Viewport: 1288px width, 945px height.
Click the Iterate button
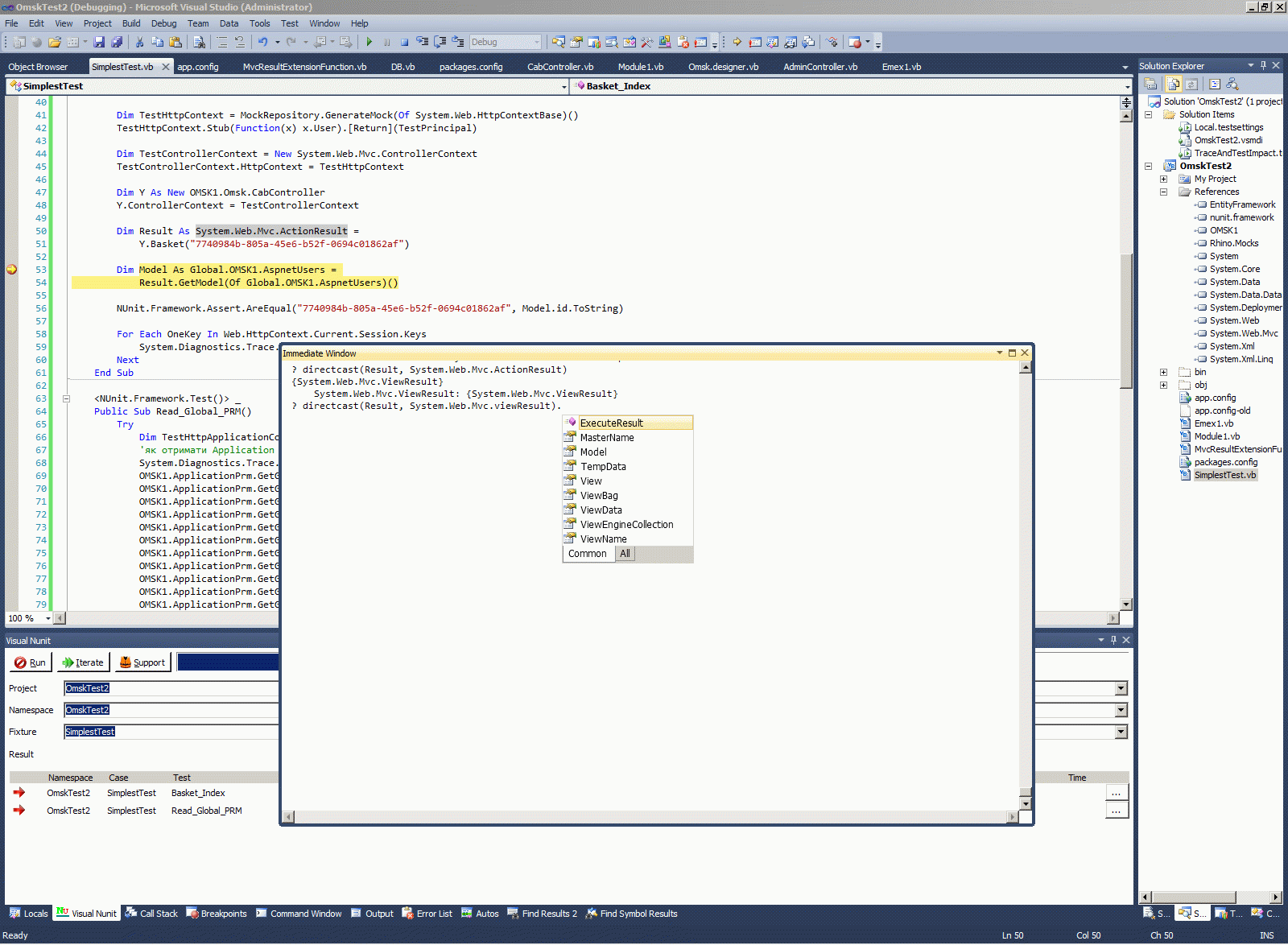point(83,662)
